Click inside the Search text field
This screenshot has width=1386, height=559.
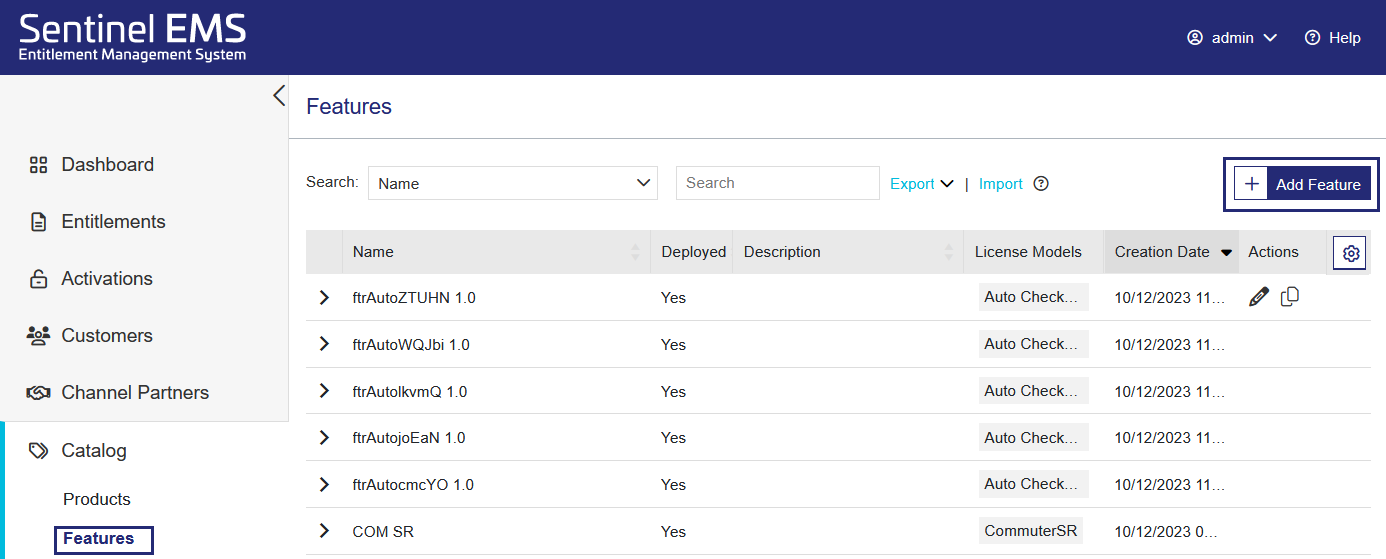pos(777,184)
